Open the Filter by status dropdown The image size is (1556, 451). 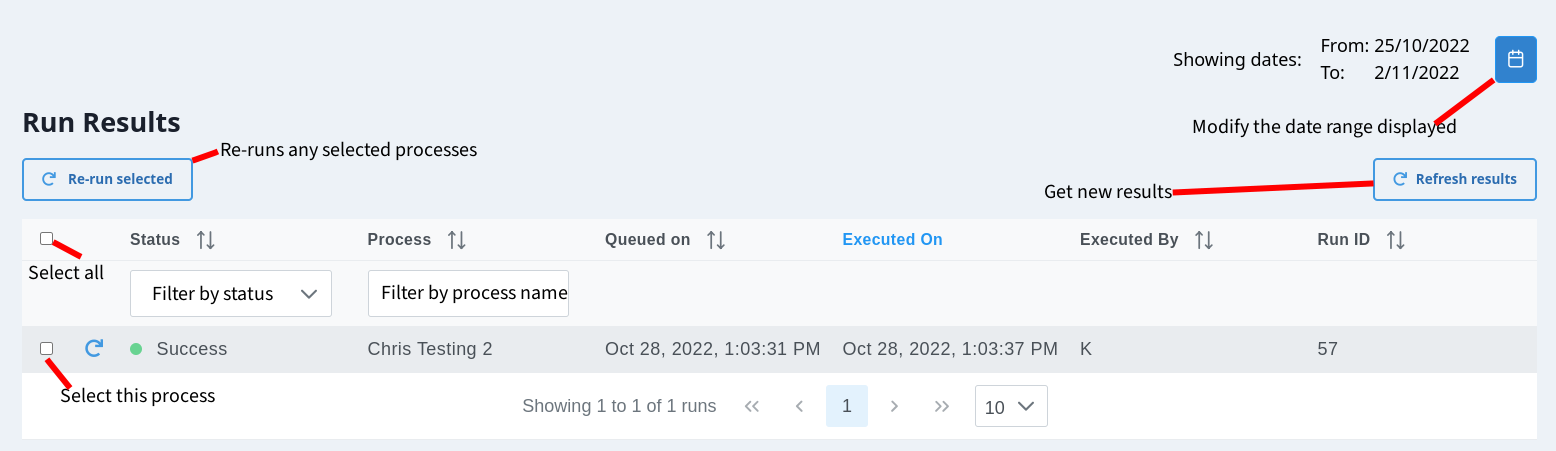point(231,294)
